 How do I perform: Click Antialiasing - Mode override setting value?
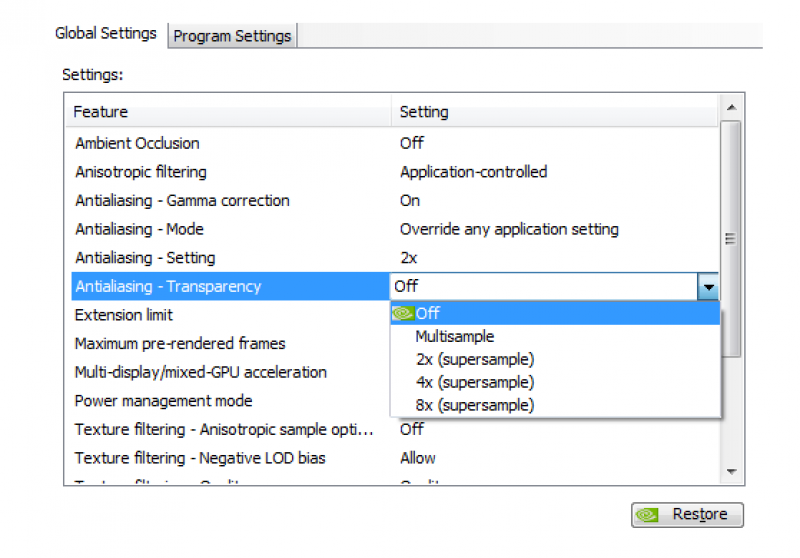[x=508, y=230]
